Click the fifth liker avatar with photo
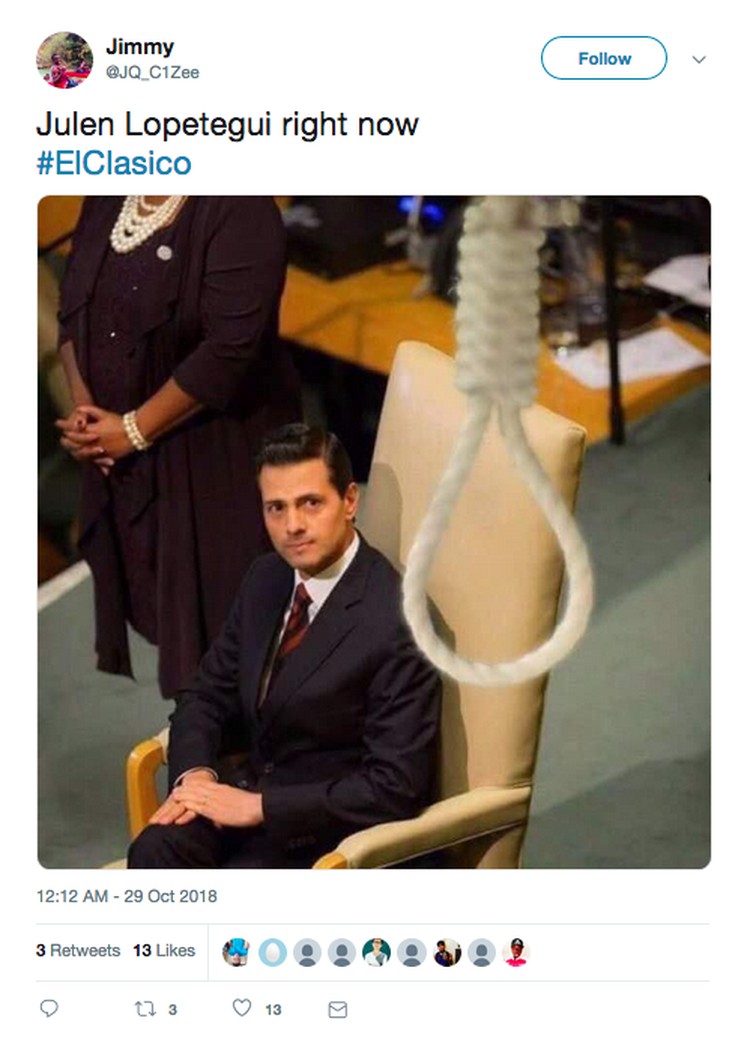The image size is (750, 1045). pyautogui.click(x=377, y=952)
